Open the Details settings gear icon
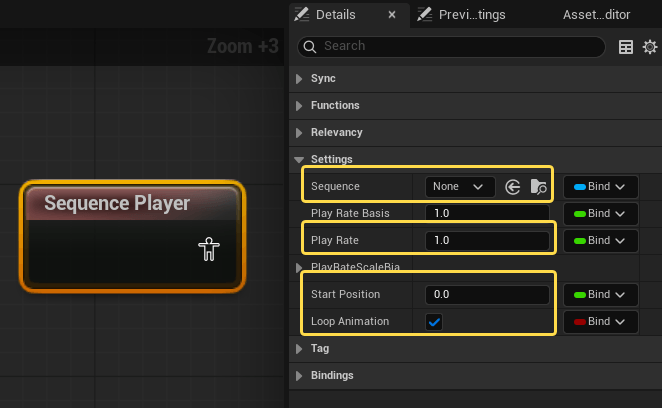This screenshot has width=662, height=408. point(650,47)
